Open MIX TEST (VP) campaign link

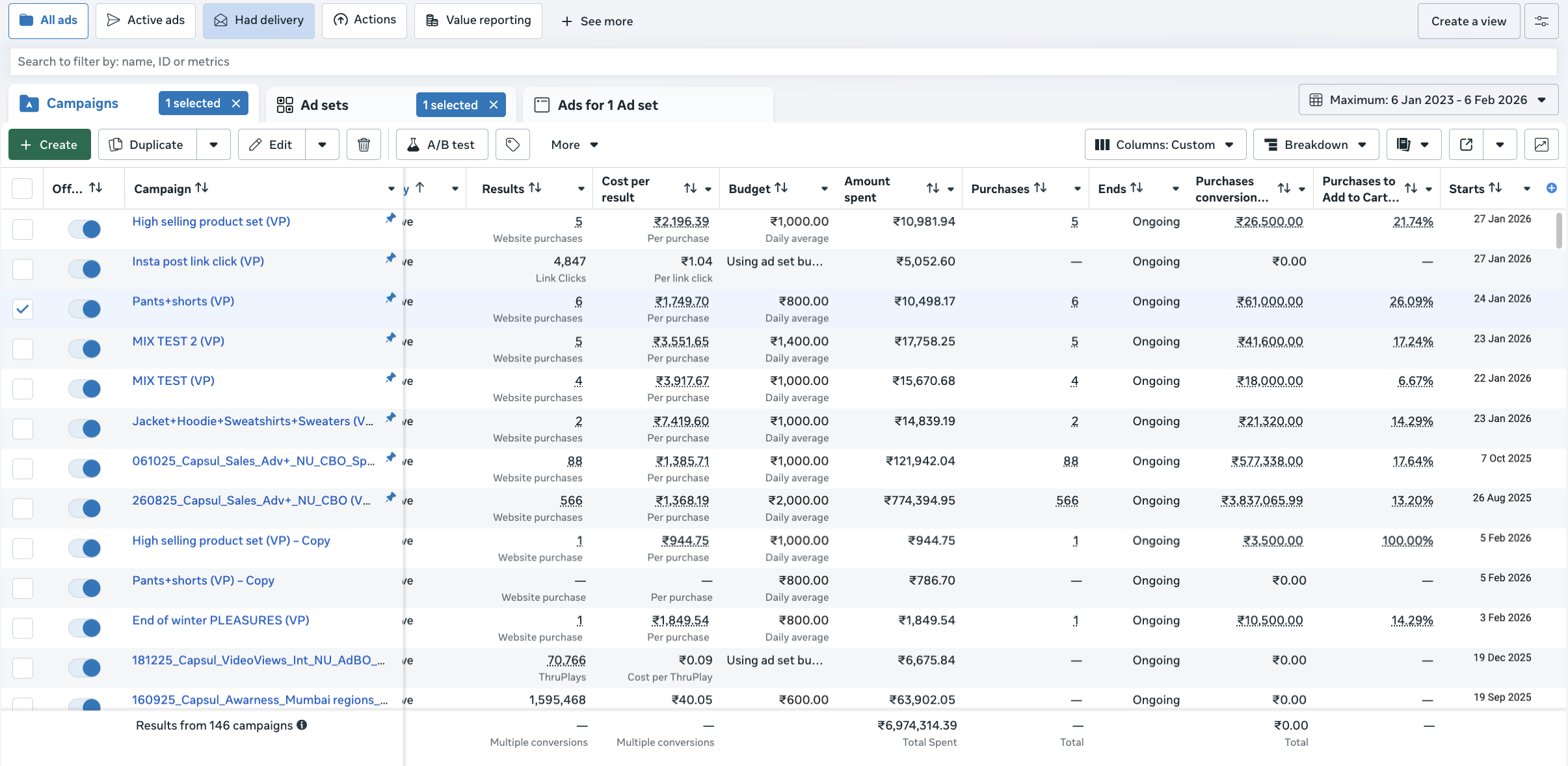[173, 380]
